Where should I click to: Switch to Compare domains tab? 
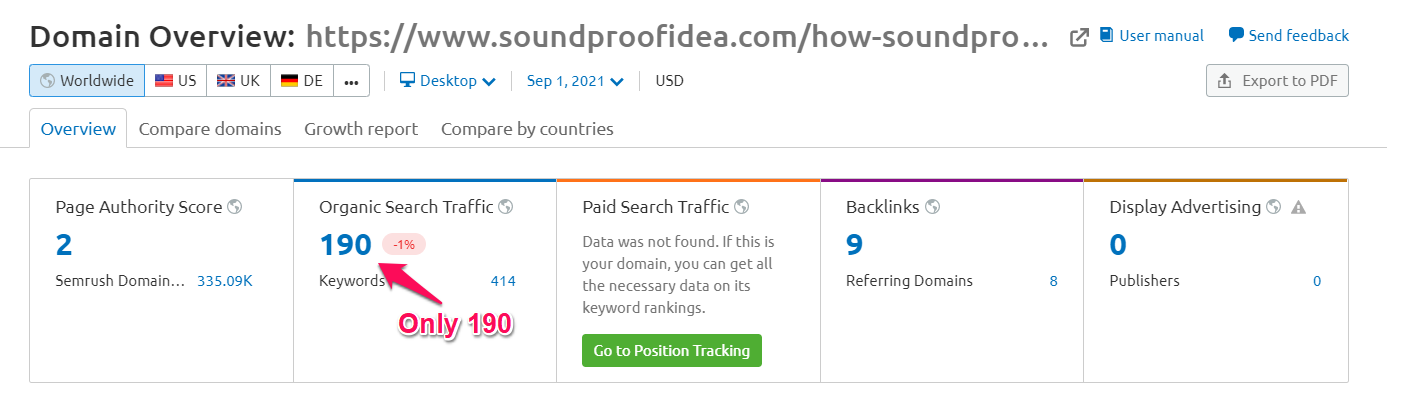tap(210, 129)
